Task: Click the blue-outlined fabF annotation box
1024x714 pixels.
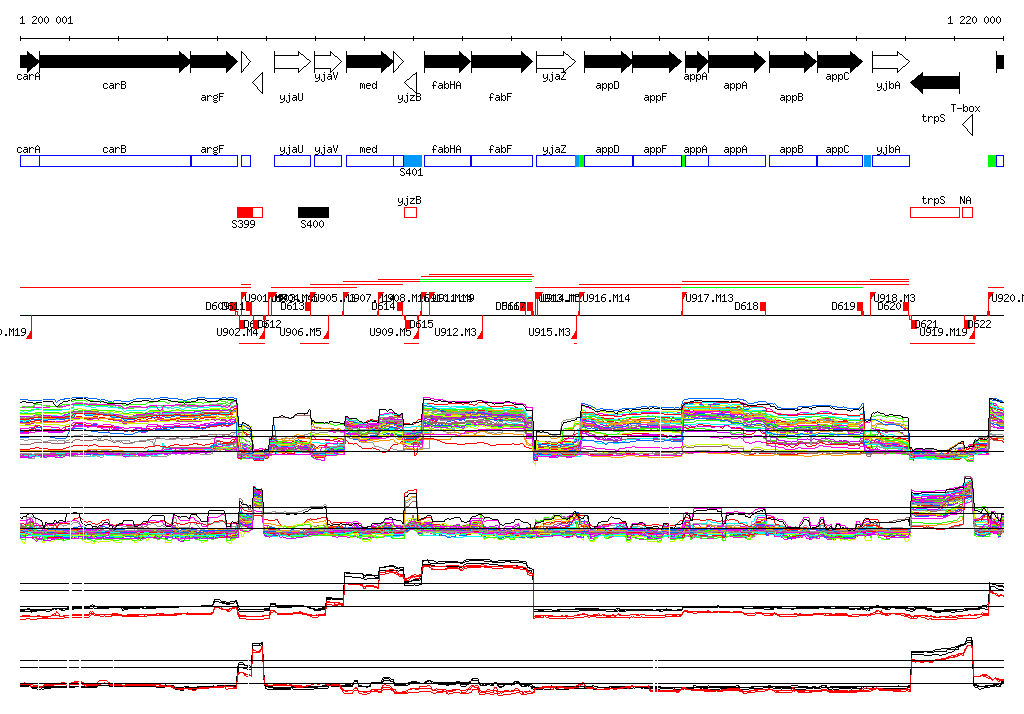Action: tap(502, 161)
